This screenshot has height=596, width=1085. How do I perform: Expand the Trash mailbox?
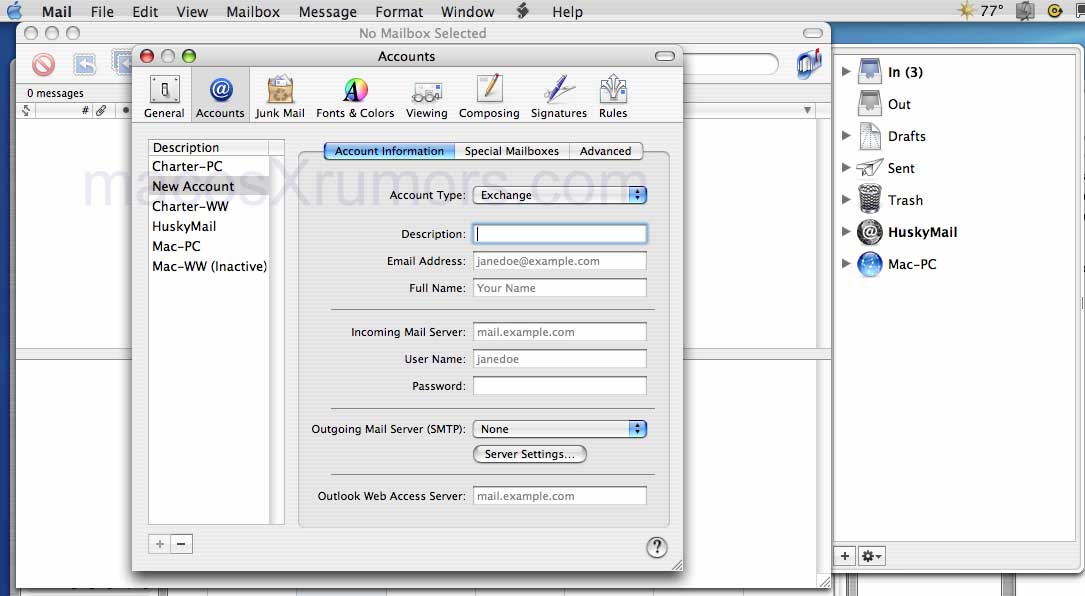[x=846, y=199]
